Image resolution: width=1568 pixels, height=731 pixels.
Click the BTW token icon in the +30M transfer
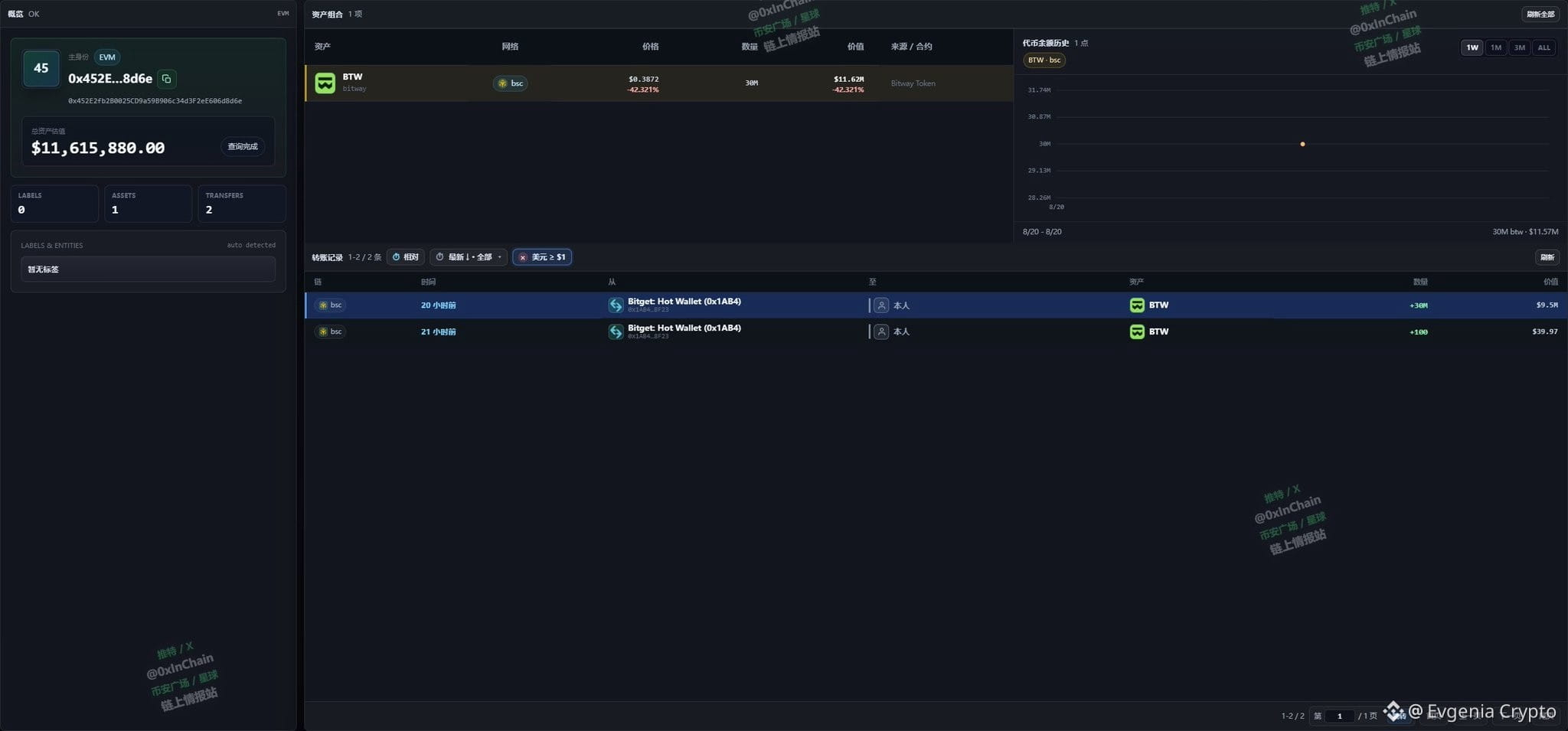click(1137, 305)
